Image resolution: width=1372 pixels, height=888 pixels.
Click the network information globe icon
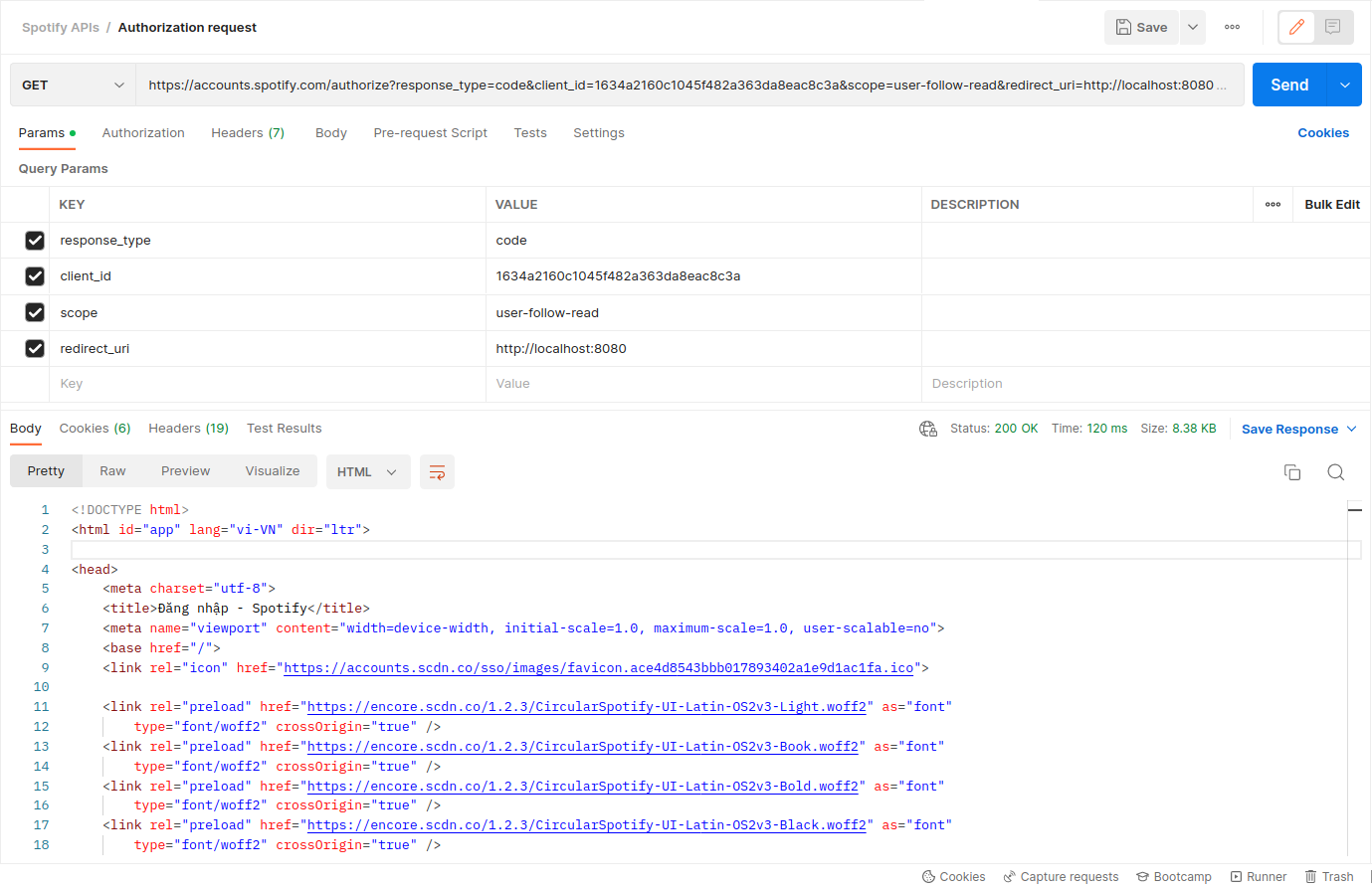click(x=928, y=428)
